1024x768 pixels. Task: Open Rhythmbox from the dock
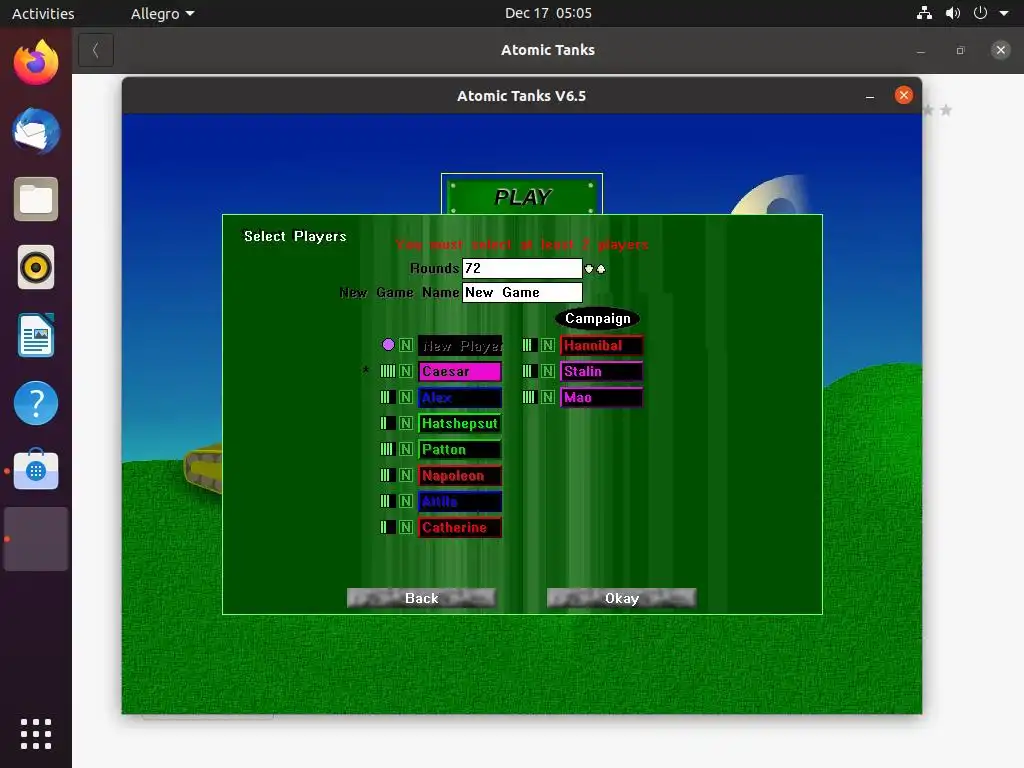click(x=36, y=267)
